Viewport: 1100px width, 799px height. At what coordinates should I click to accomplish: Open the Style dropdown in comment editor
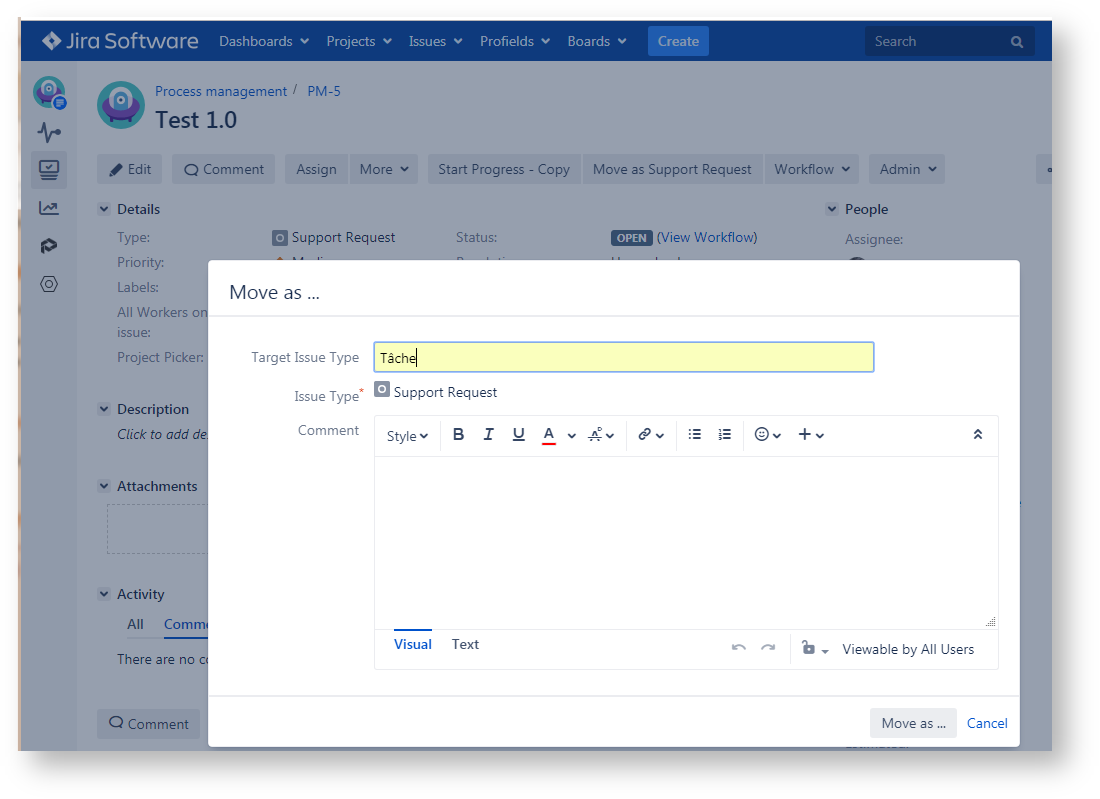(407, 436)
